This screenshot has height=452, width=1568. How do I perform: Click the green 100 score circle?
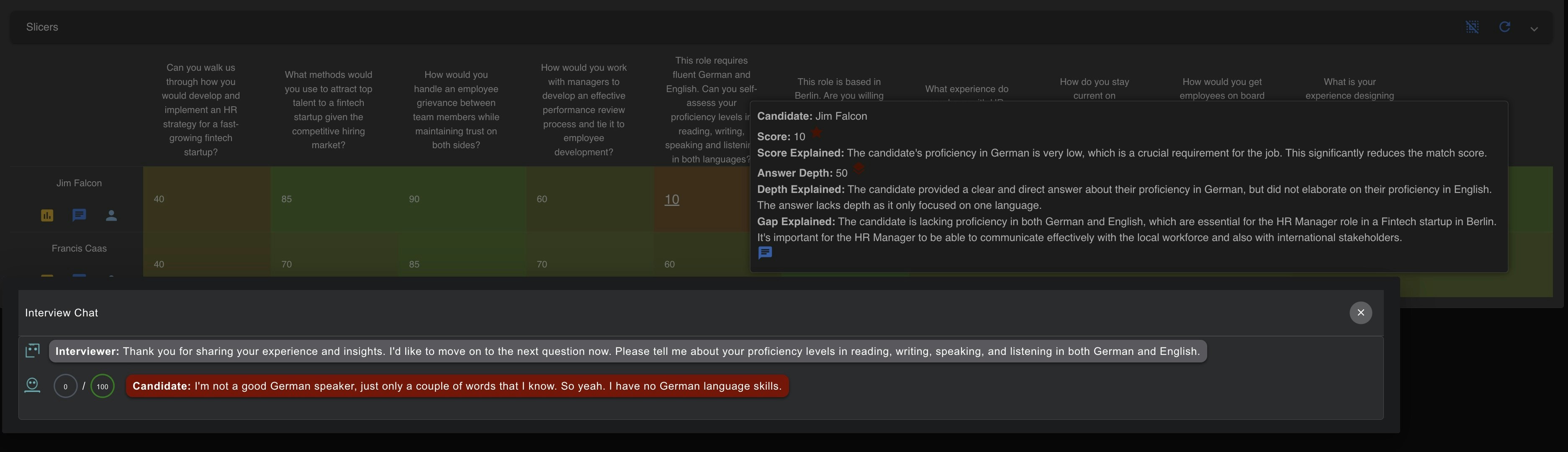102,386
